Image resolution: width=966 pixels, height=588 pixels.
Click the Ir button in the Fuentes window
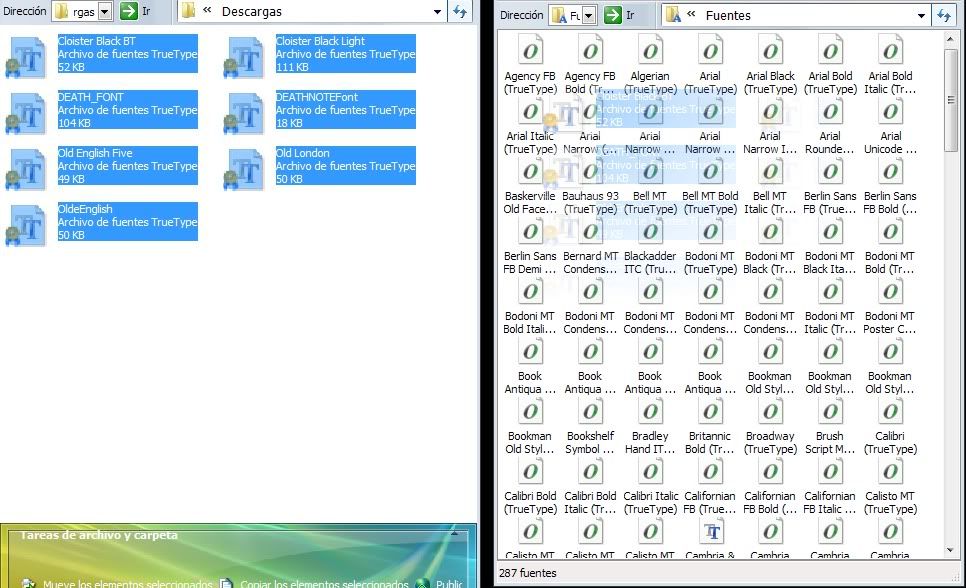coord(620,15)
